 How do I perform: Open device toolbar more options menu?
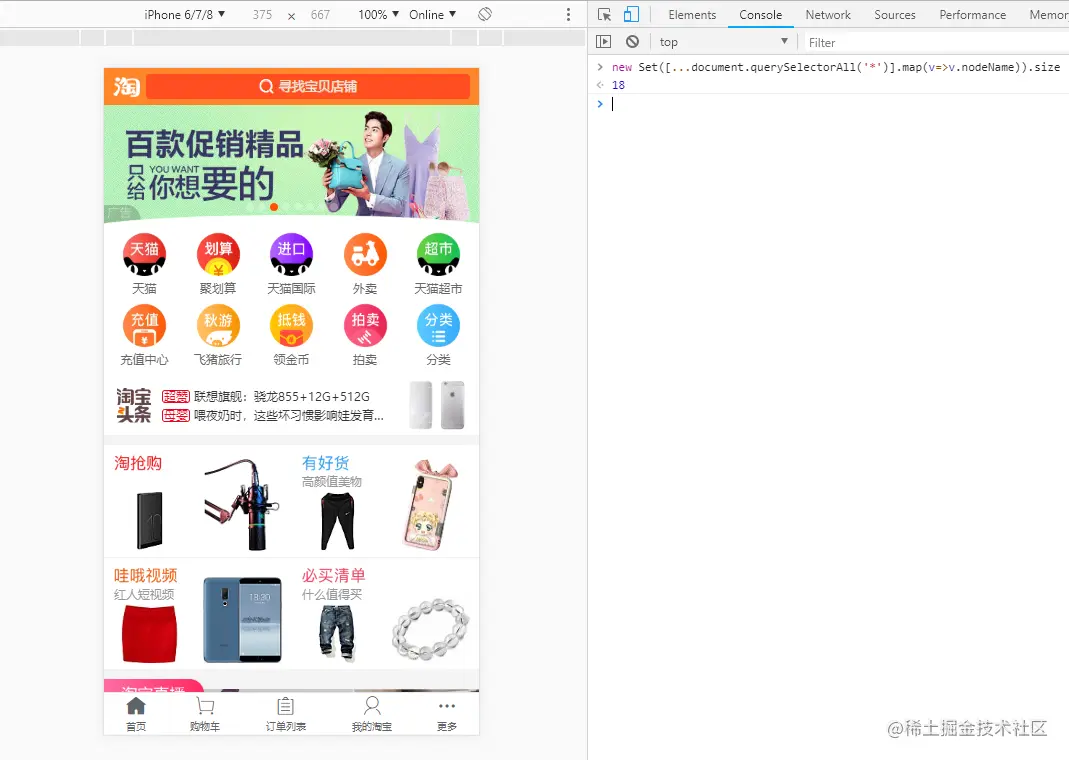pos(569,14)
